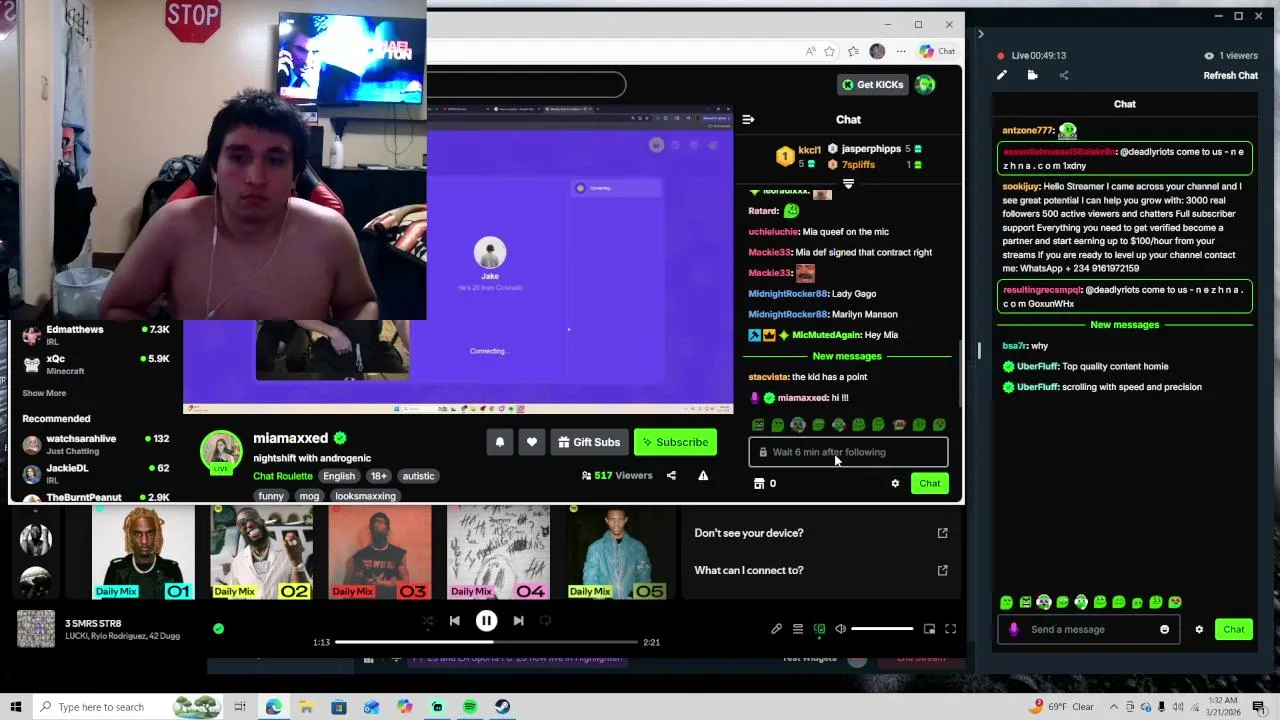Open Spotify connect to device icon
Viewport: 1280px width, 720px height.
[819, 629]
